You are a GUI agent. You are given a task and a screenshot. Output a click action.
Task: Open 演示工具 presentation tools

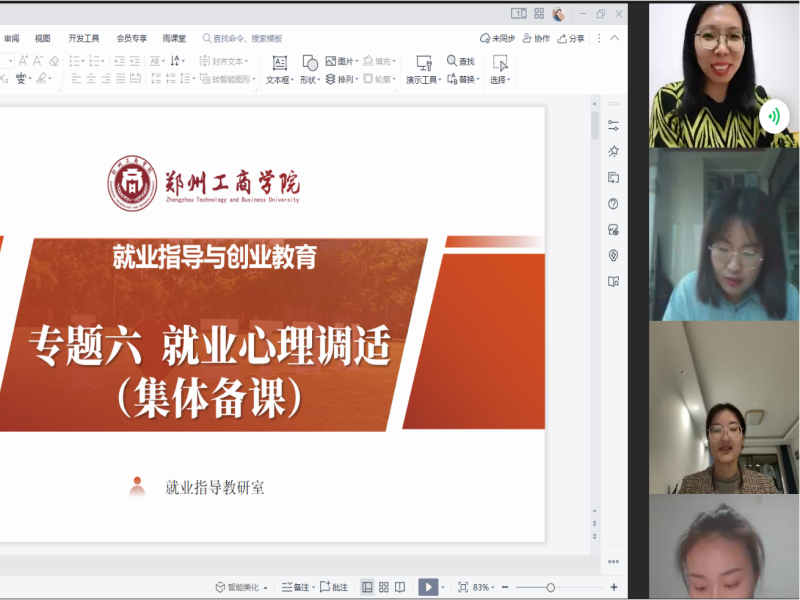coord(423,70)
